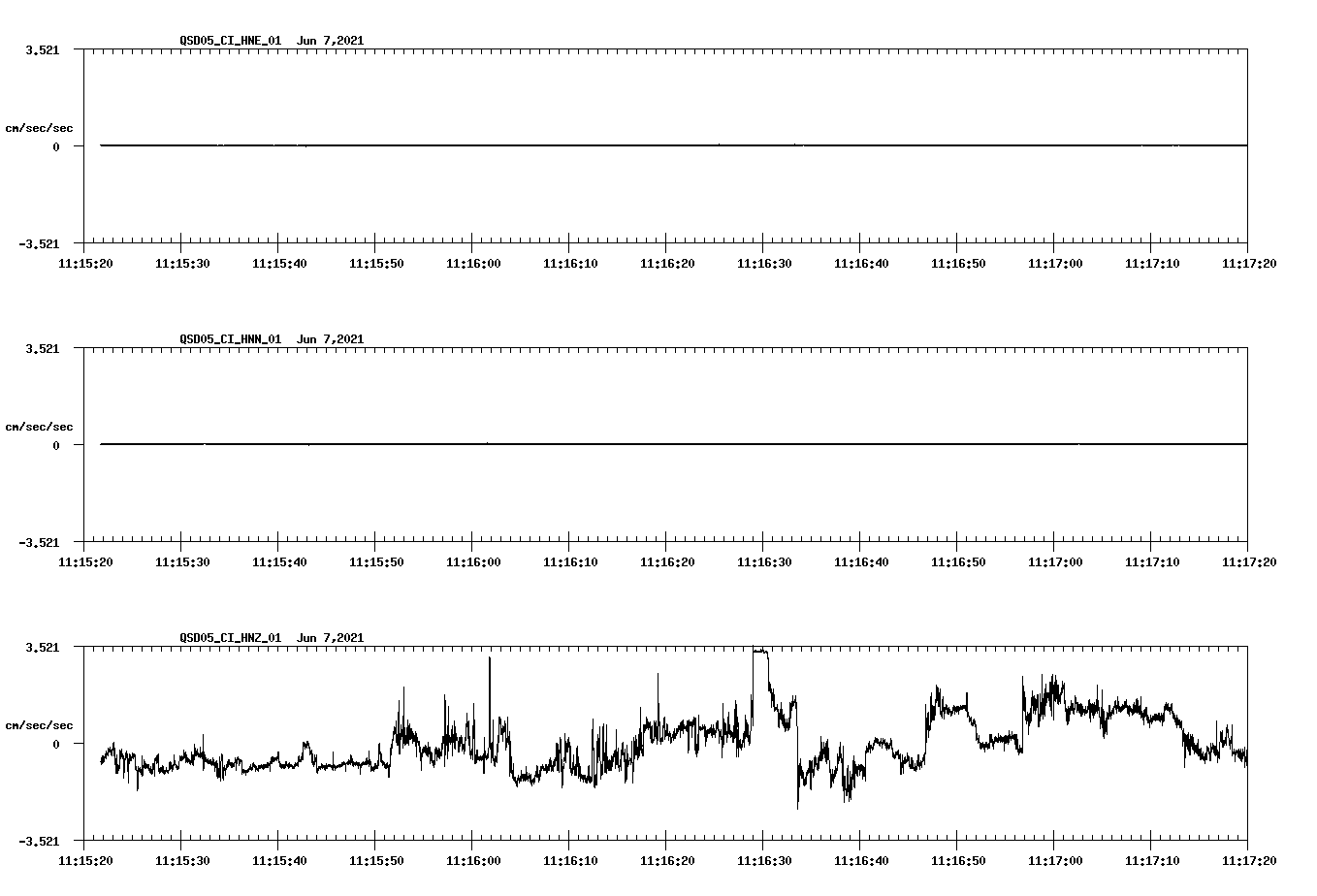Click the 0 baseline label of HNN plot
This screenshot has height=896, width=1317.
pos(56,445)
